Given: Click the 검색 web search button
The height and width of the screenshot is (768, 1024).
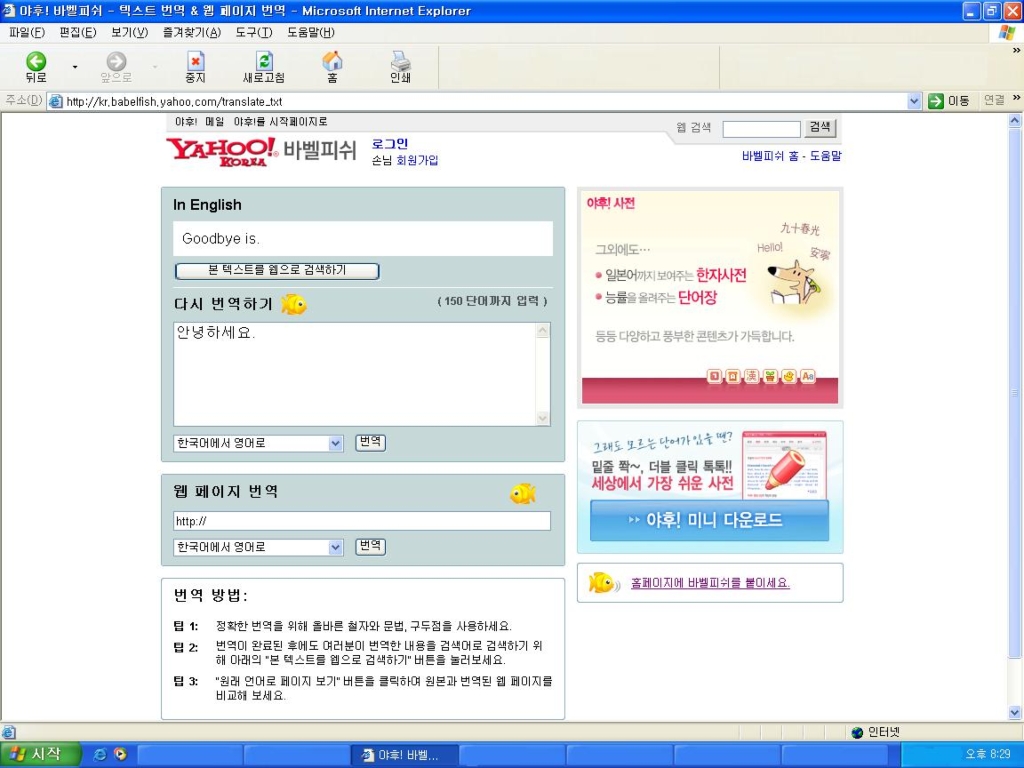Looking at the screenshot, I should (820, 127).
